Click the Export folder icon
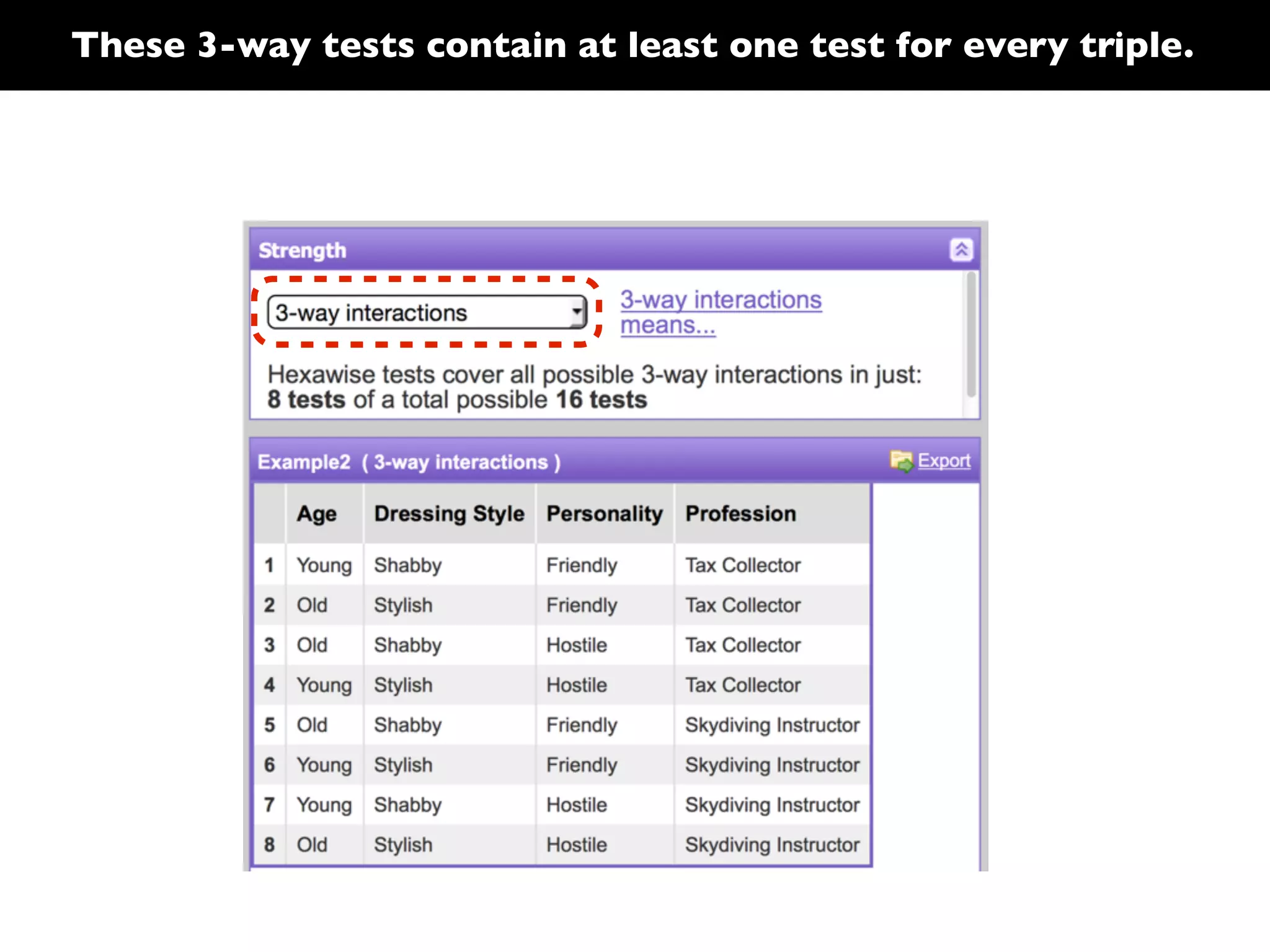The width and height of the screenshot is (1270, 952). click(901, 461)
